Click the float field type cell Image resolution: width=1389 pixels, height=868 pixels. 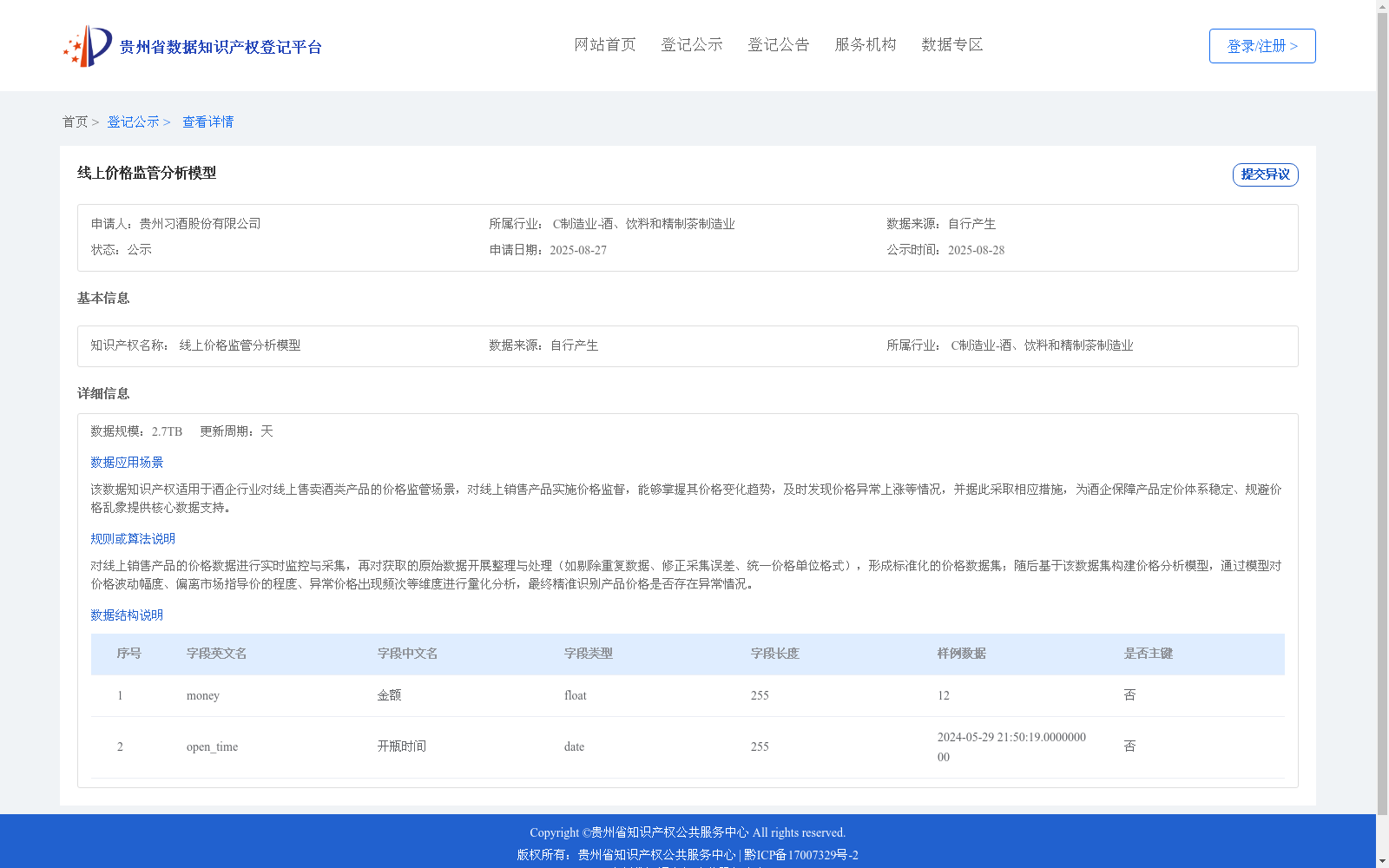576,695
